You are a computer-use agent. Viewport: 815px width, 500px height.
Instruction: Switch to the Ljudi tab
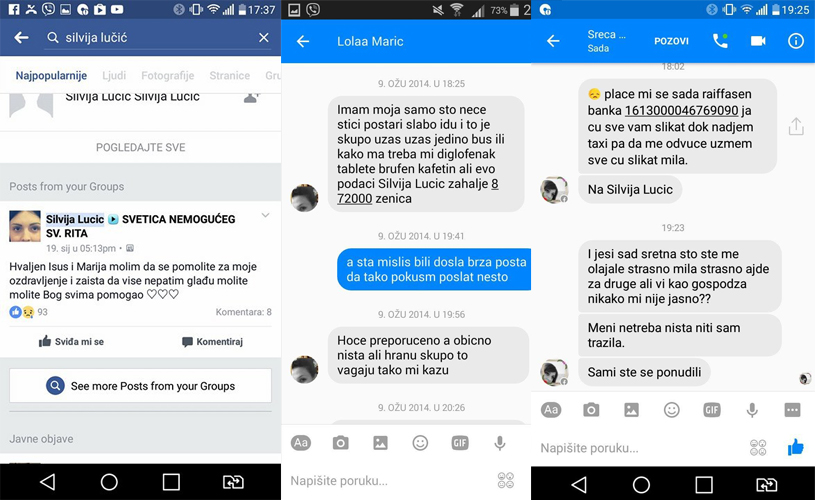click(x=114, y=76)
